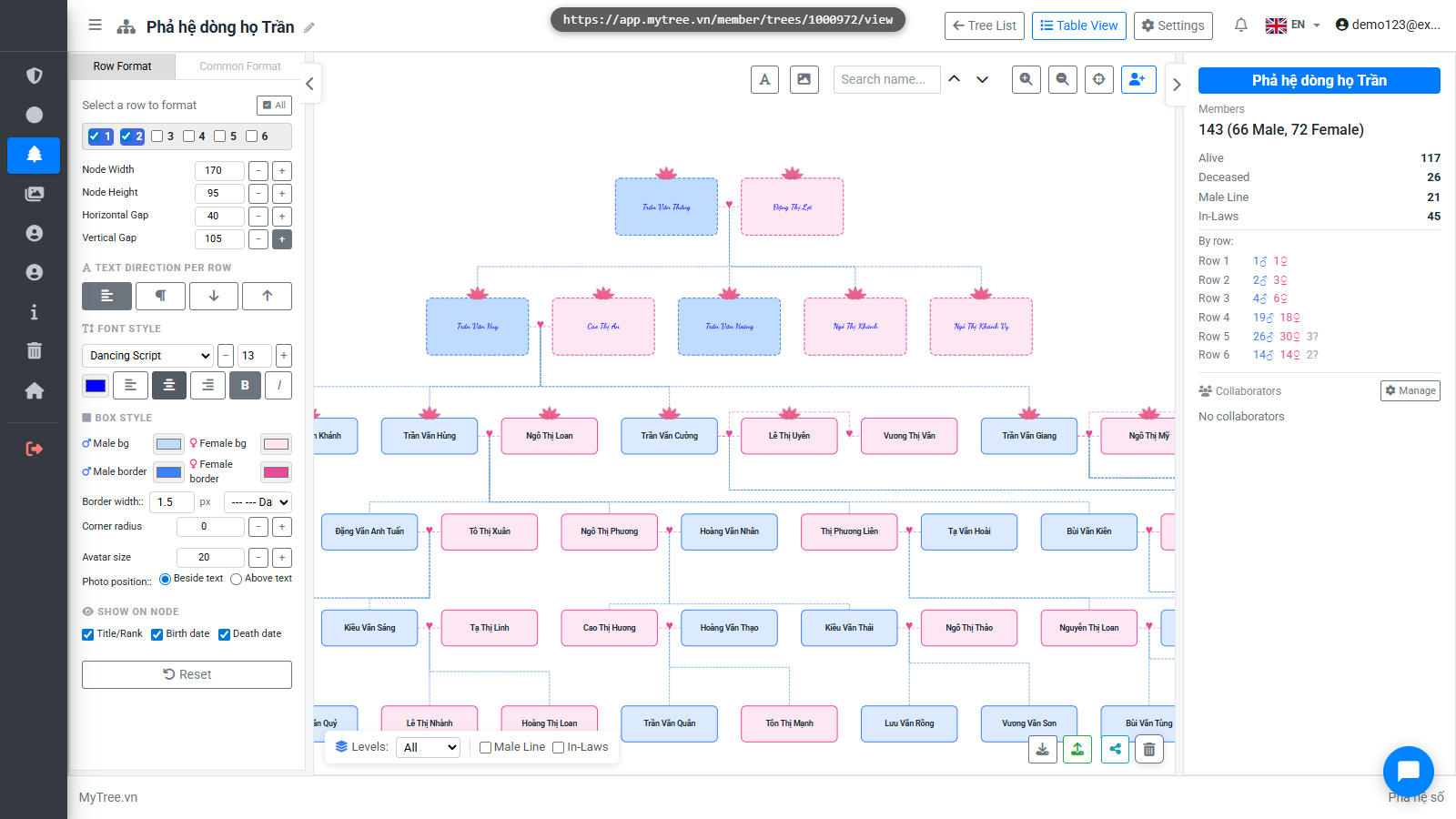Open the border style dropdown
This screenshot has height=819, width=1456.
click(258, 501)
